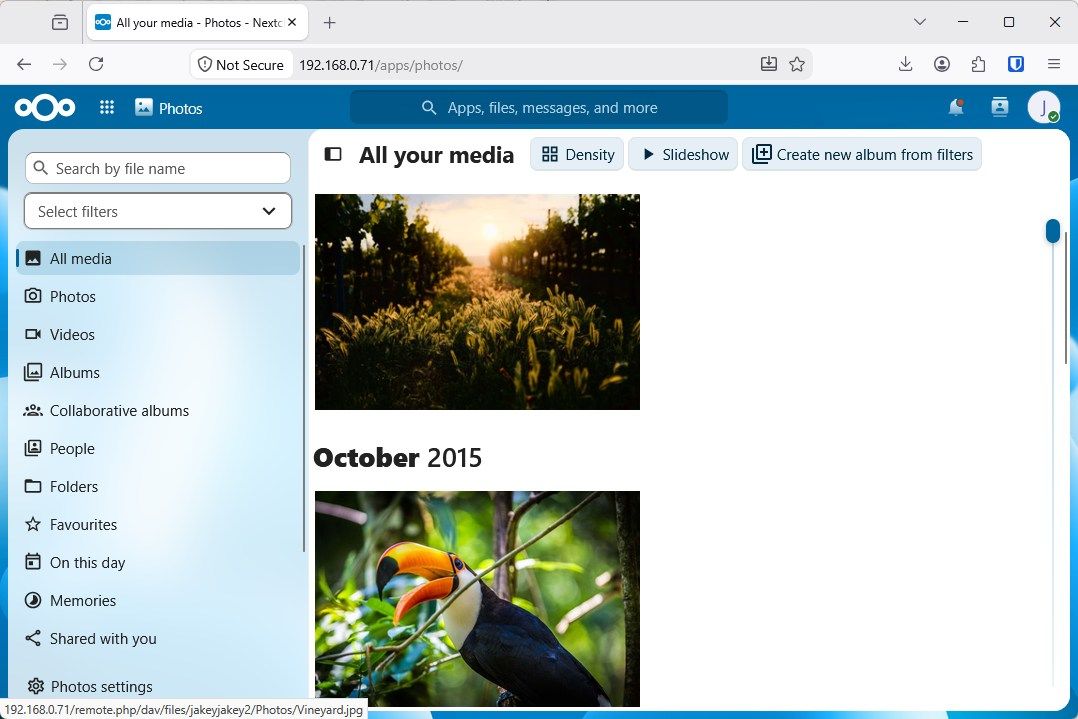Image resolution: width=1078 pixels, height=719 pixels.
Task: Click the Search by file name field
Action: (x=157, y=168)
